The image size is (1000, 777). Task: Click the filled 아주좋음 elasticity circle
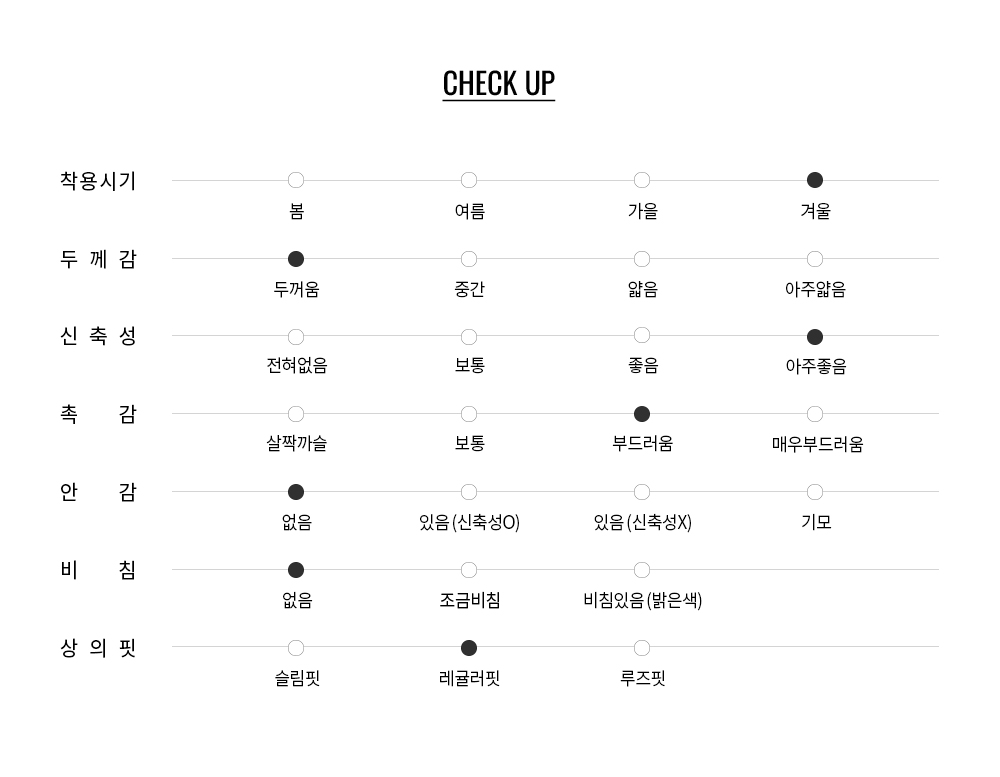[815, 337]
